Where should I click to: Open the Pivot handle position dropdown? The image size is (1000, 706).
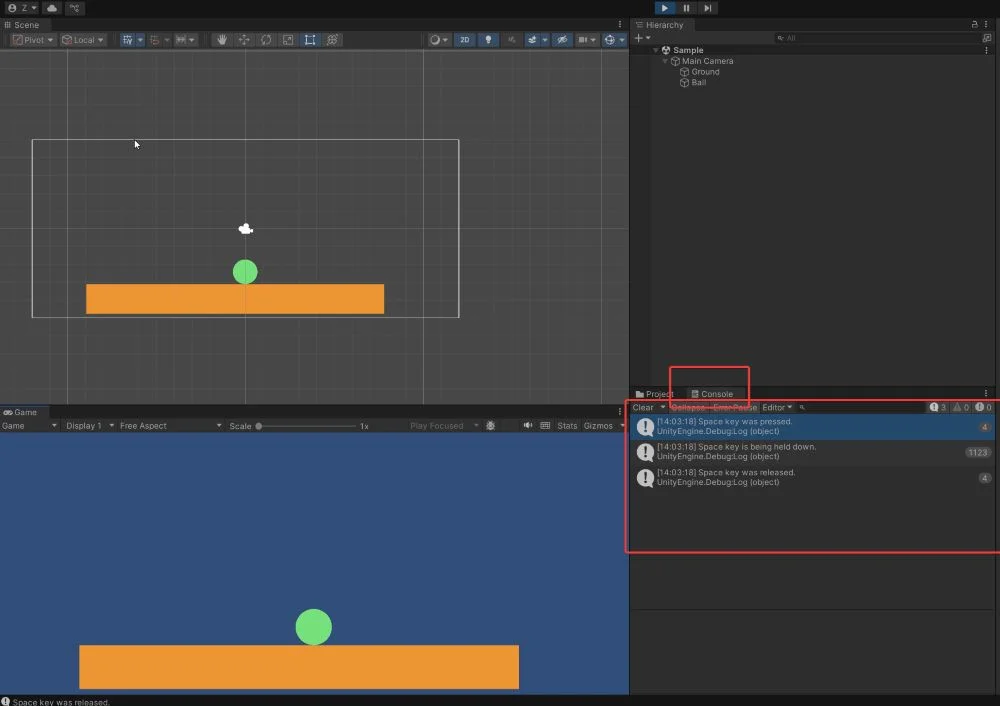click(33, 40)
